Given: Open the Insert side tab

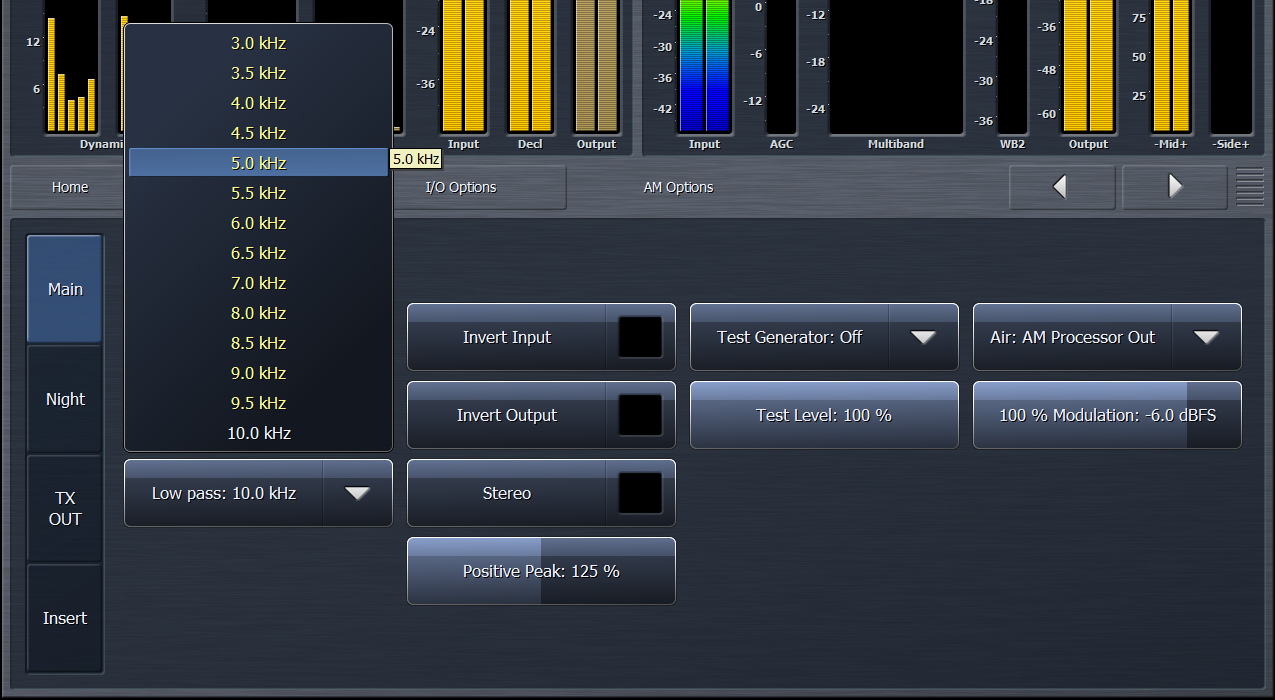Looking at the screenshot, I should tap(65, 618).
